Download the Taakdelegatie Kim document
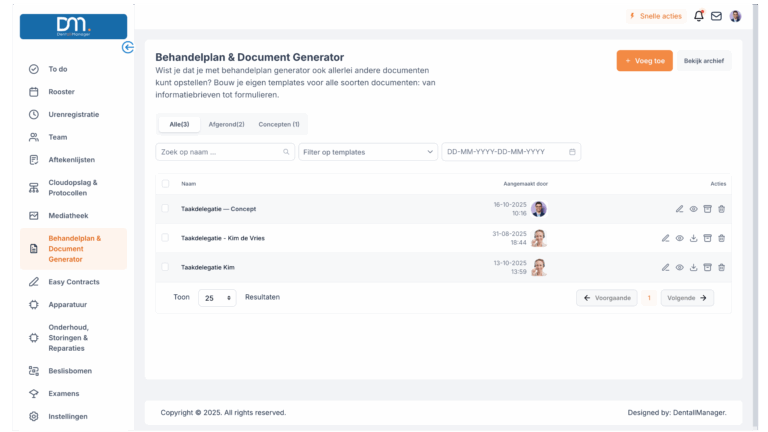This screenshot has width=768, height=432. [x=693, y=267]
